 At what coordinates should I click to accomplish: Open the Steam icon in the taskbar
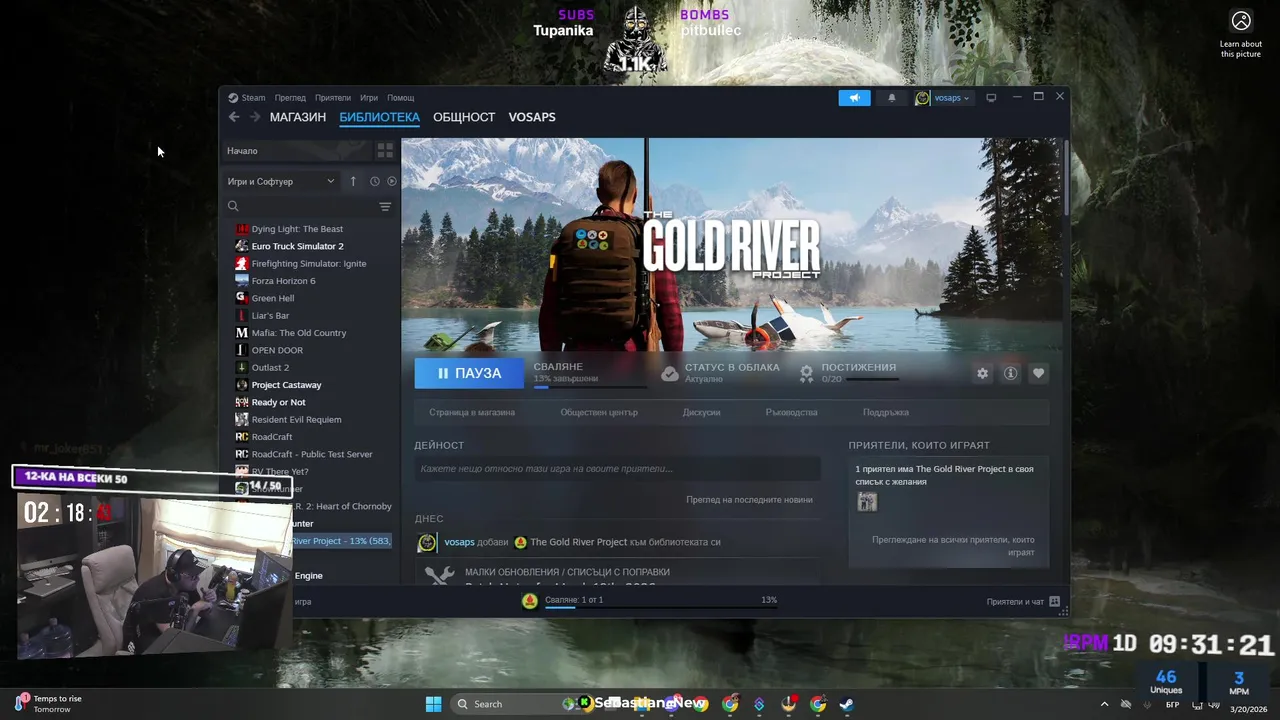pyautogui.click(x=846, y=704)
